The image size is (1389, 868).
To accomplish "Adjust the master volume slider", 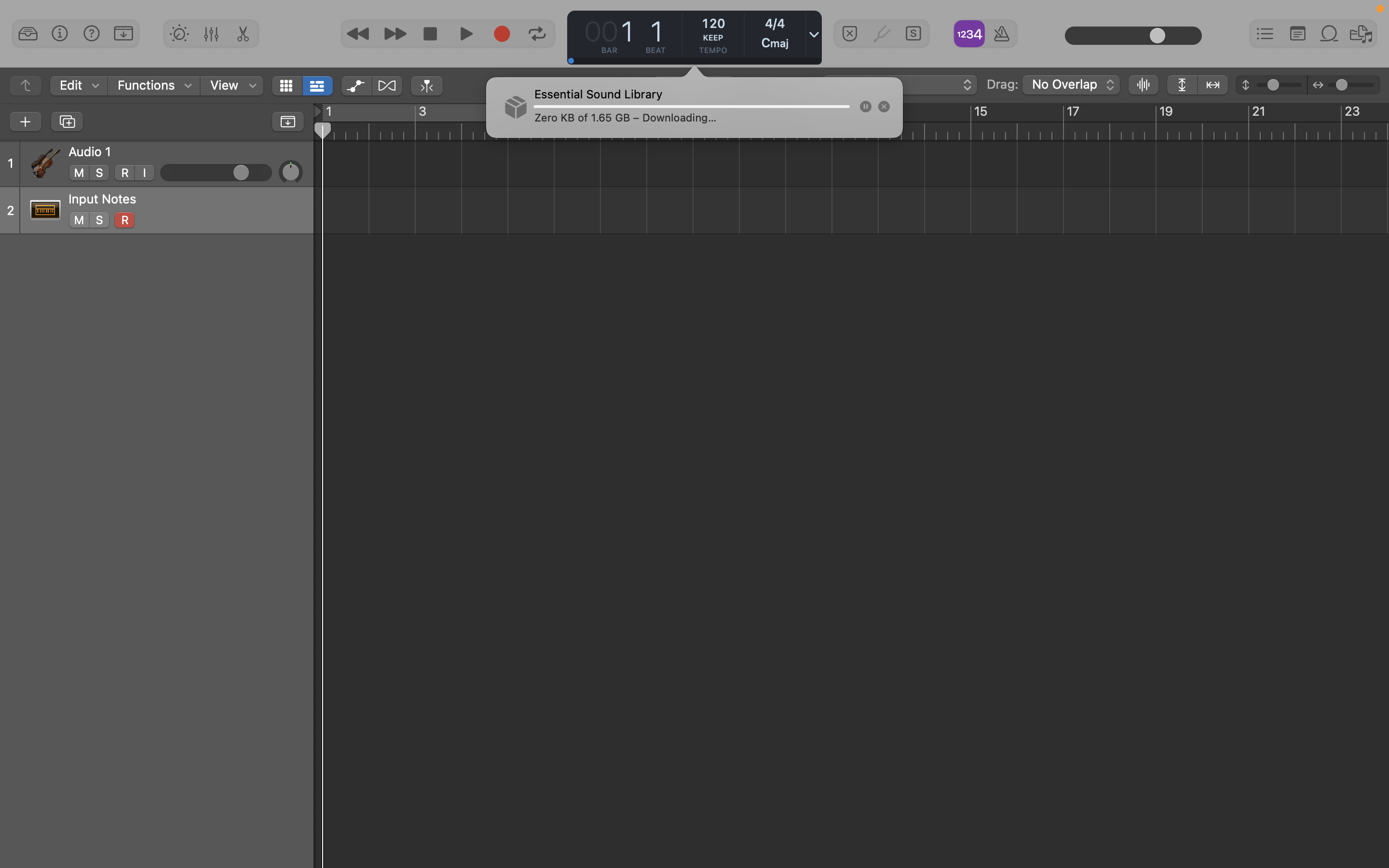I will pyautogui.click(x=1157, y=36).
